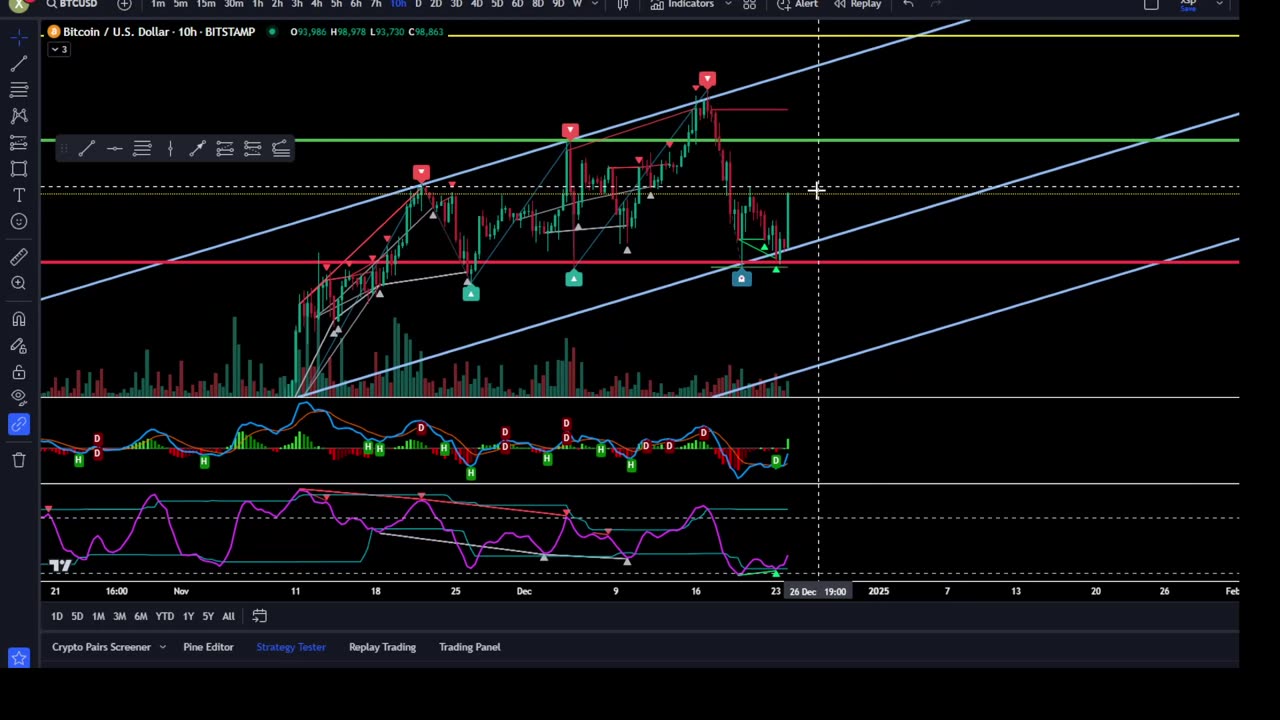Switch to the 1h timeframe
The height and width of the screenshot is (720, 1280).
258,4
